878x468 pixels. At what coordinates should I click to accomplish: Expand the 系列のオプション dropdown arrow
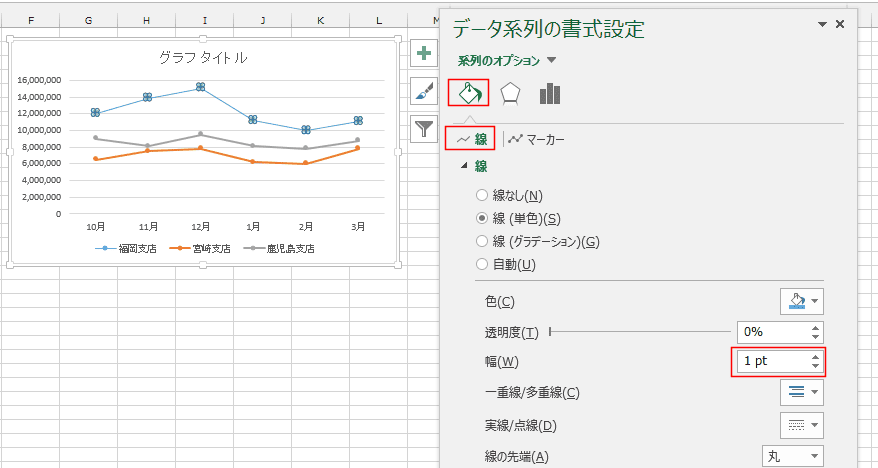point(551,60)
